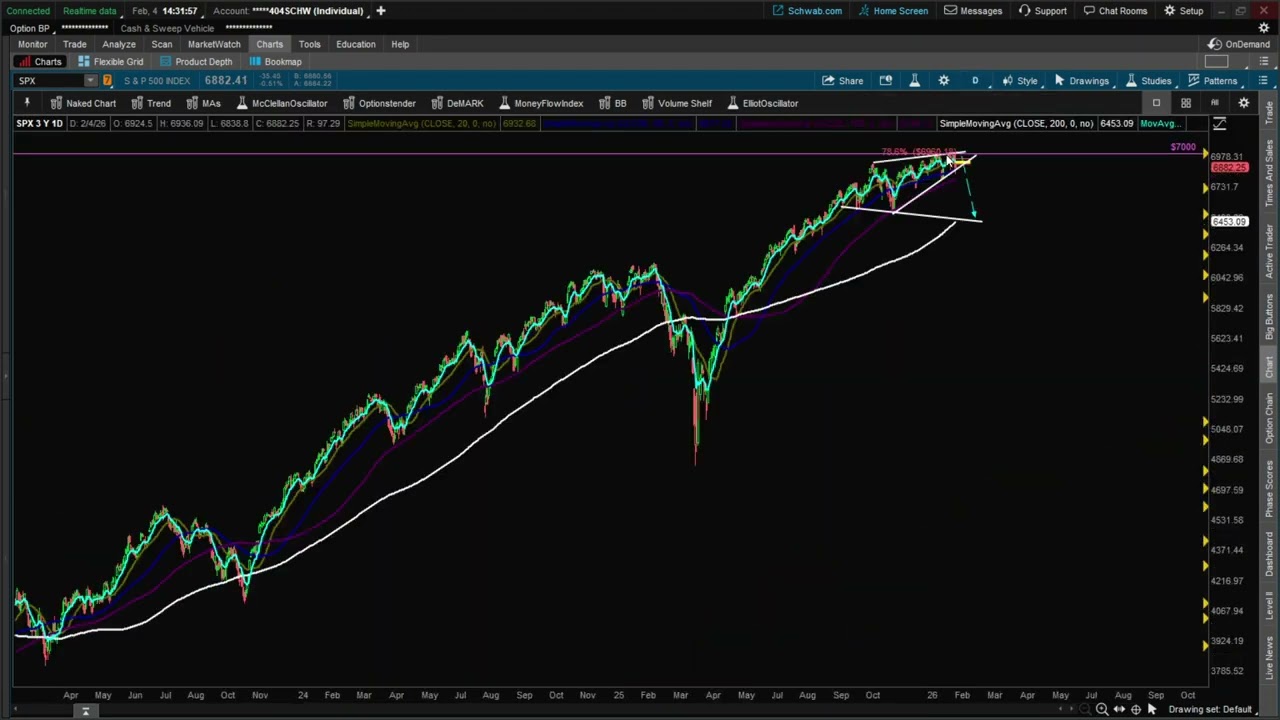Select the pointer cursor tool at bottom
1280x720 pixels.
[x=1152, y=710]
